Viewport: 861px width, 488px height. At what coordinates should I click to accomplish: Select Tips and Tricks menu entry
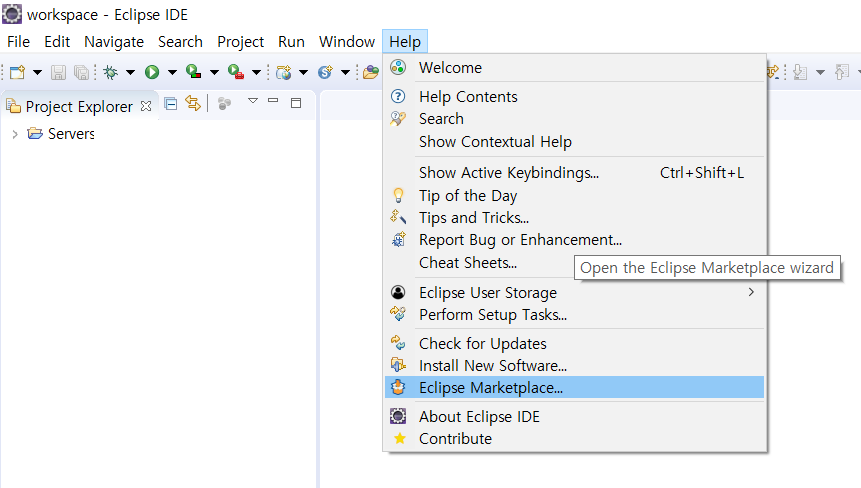tap(574, 217)
